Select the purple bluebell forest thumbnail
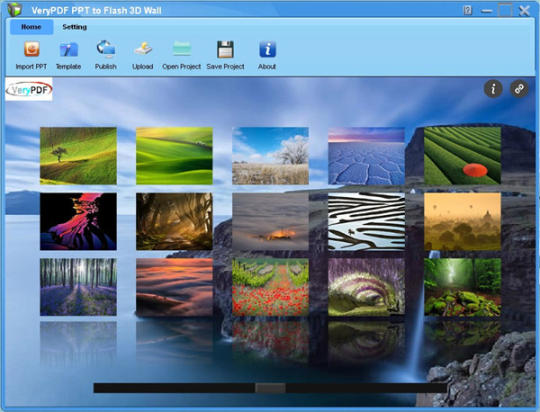Screen dimensions: 540x412 click(x=78, y=287)
